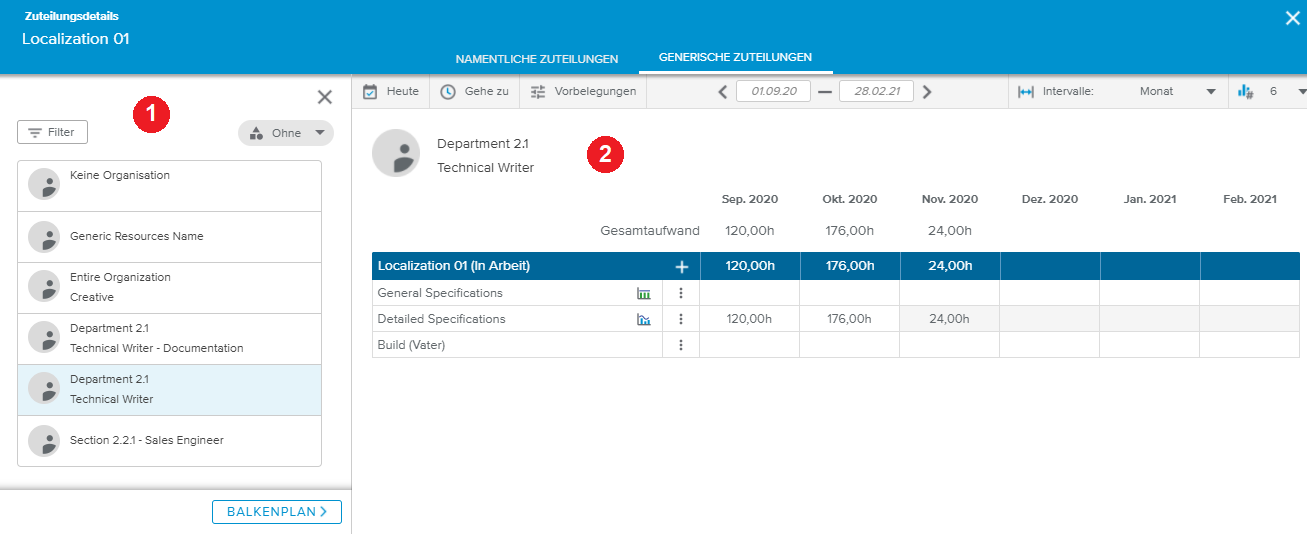The height and width of the screenshot is (534, 1307).
Task: Switch to Namentliche Zuteilungen tab
Action: pyautogui.click(x=536, y=59)
